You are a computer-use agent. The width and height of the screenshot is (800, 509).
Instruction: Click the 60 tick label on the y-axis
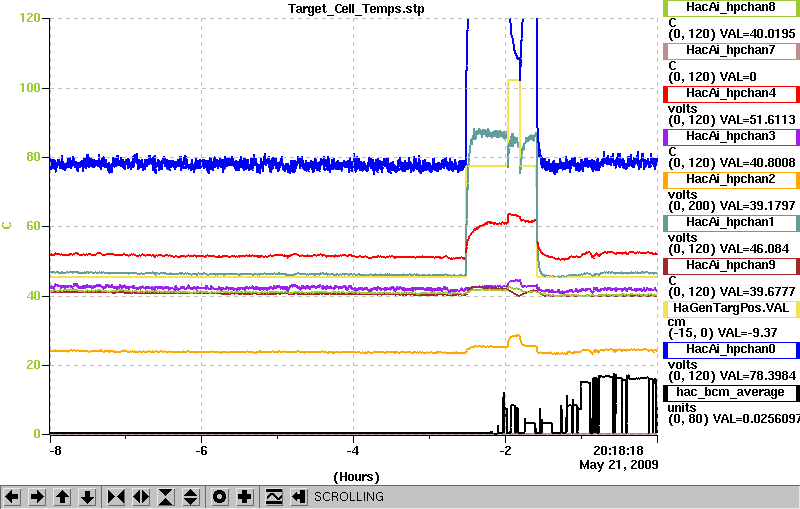pos(33,226)
